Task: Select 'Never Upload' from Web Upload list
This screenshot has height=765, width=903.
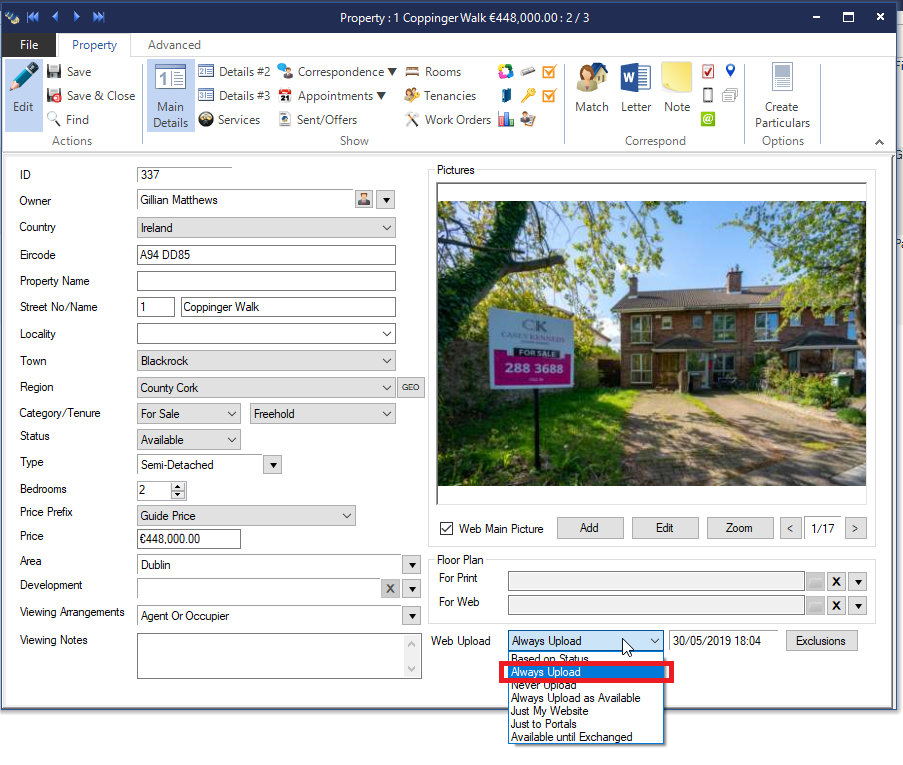Action: pyautogui.click(x=543, y=686)
